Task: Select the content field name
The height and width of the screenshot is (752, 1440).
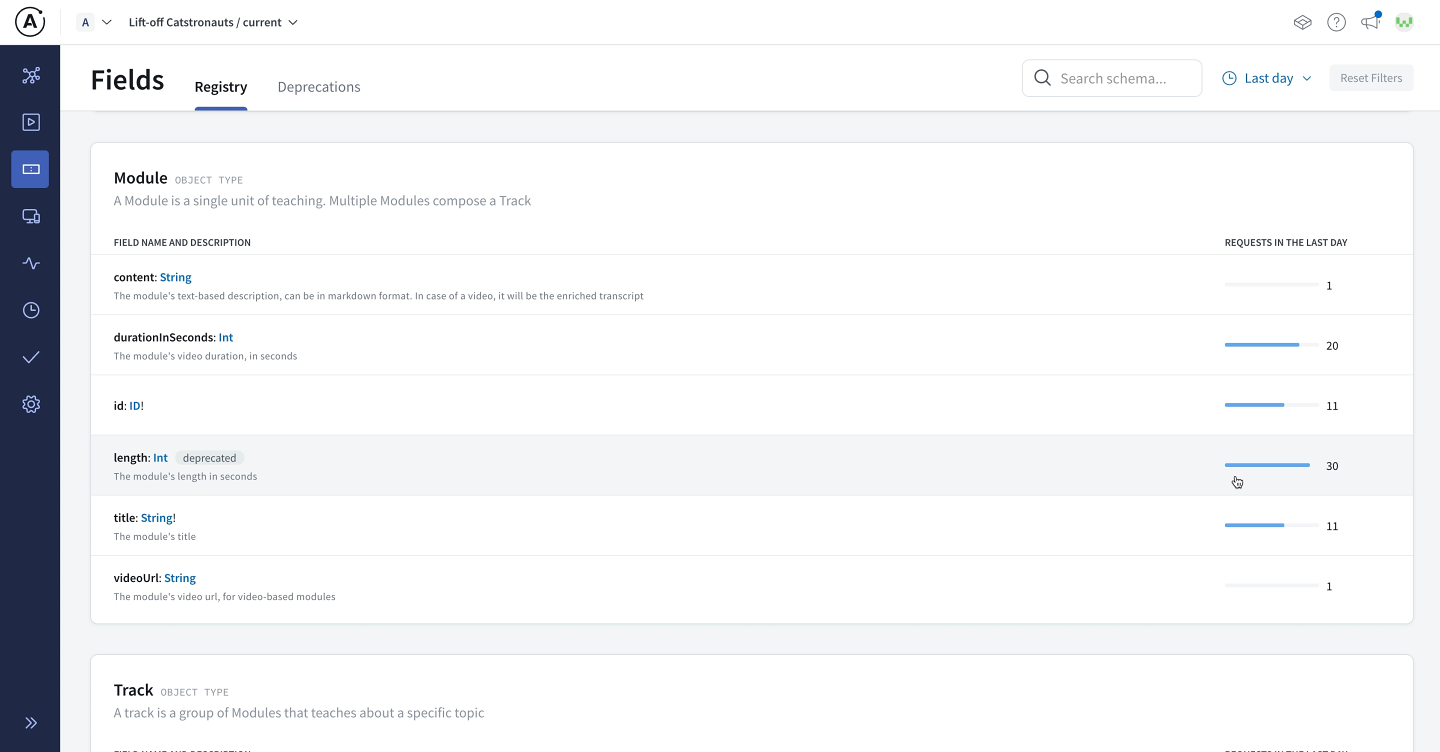Action: pos(134,277)
